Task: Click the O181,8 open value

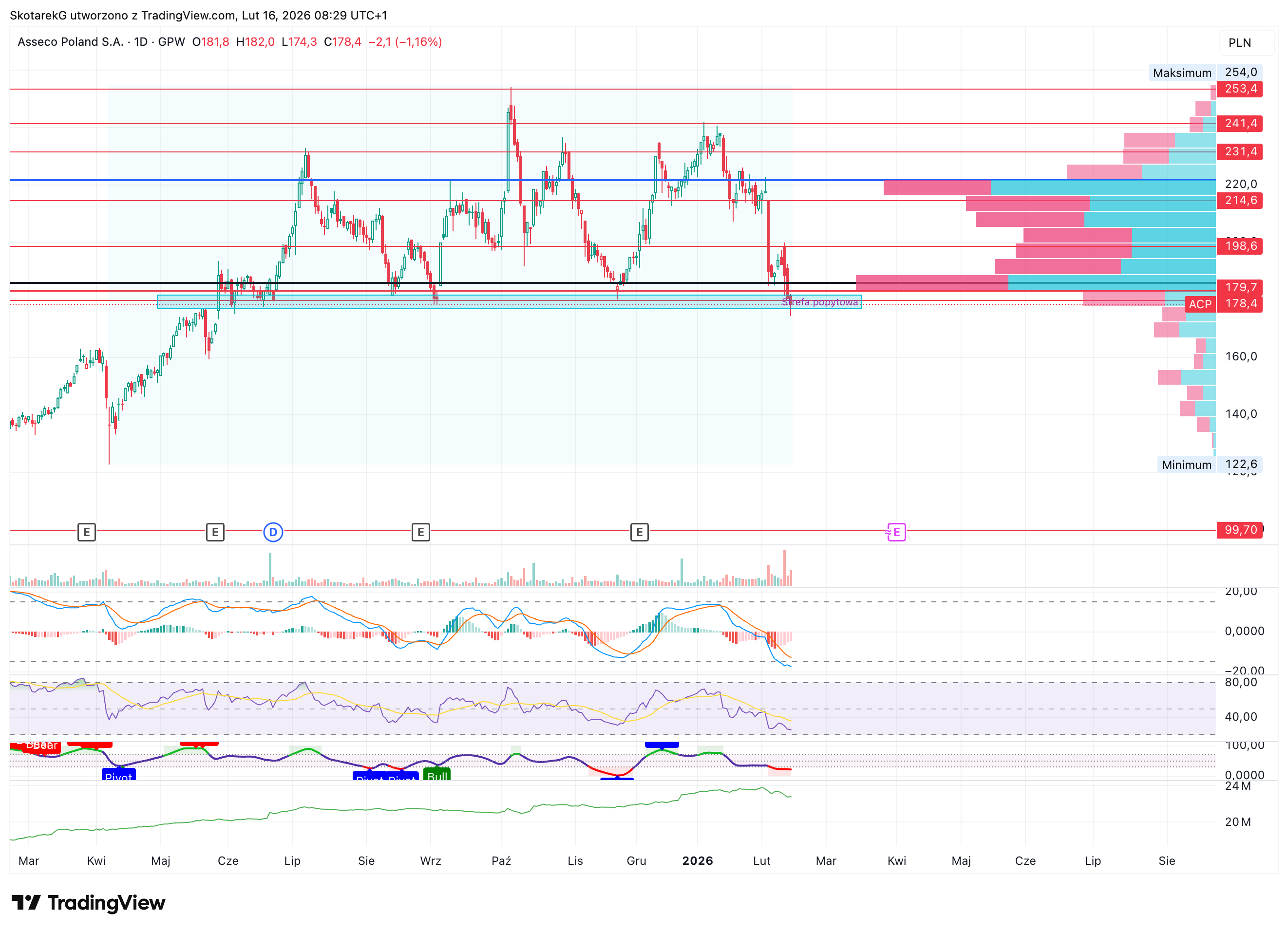Action: (211, 42)
